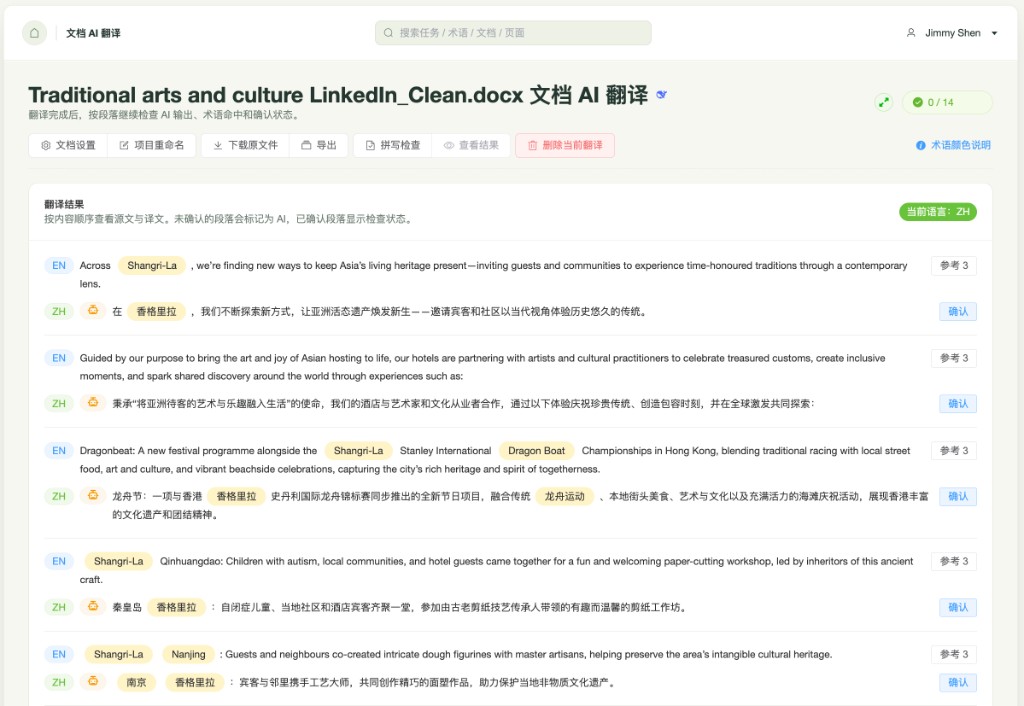Click 项目重命名 rename project button
This screenshot has height=706, width=1024.
152,145
